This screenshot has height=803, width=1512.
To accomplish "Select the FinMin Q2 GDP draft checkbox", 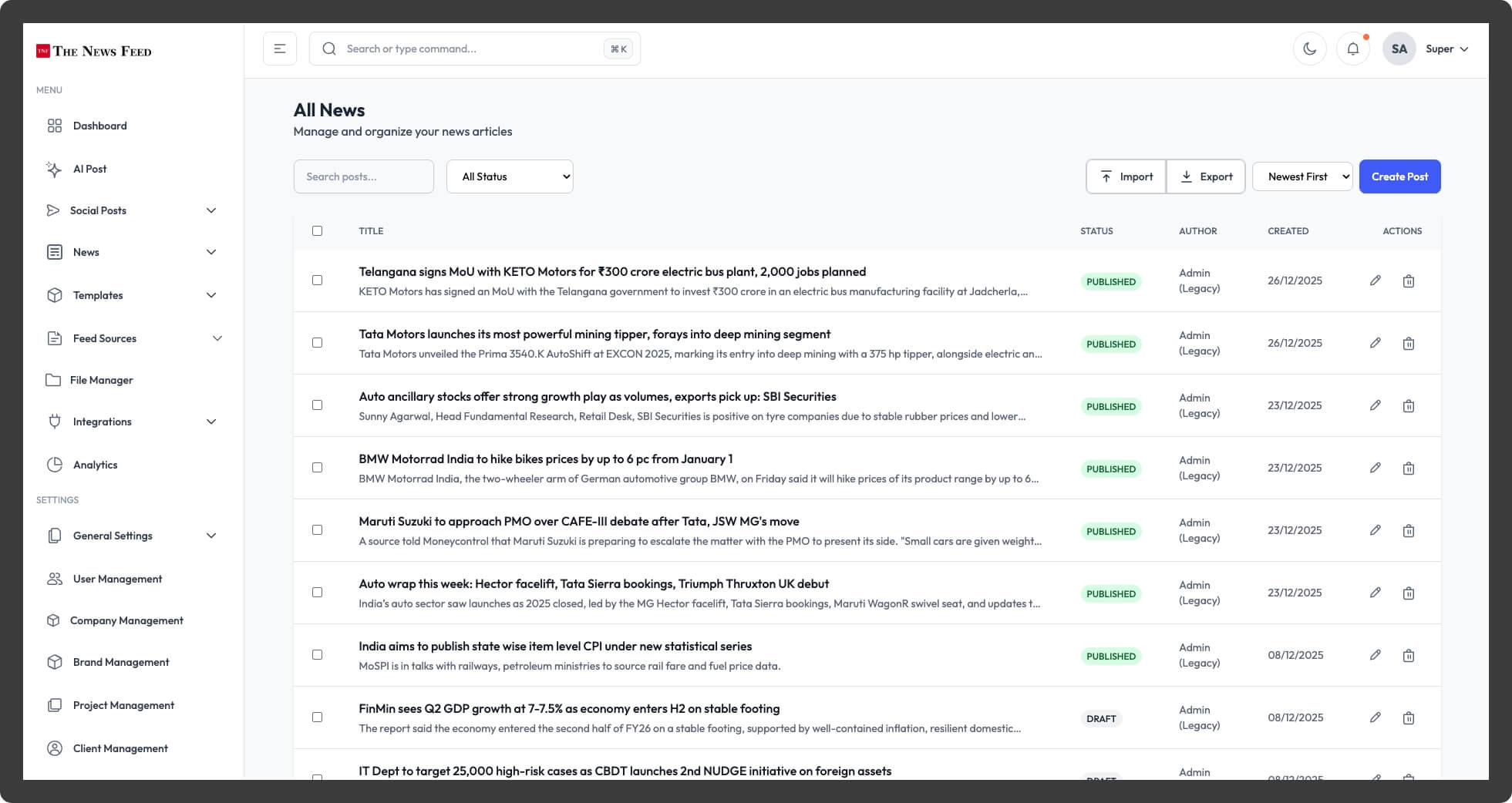I will [318, 717].
